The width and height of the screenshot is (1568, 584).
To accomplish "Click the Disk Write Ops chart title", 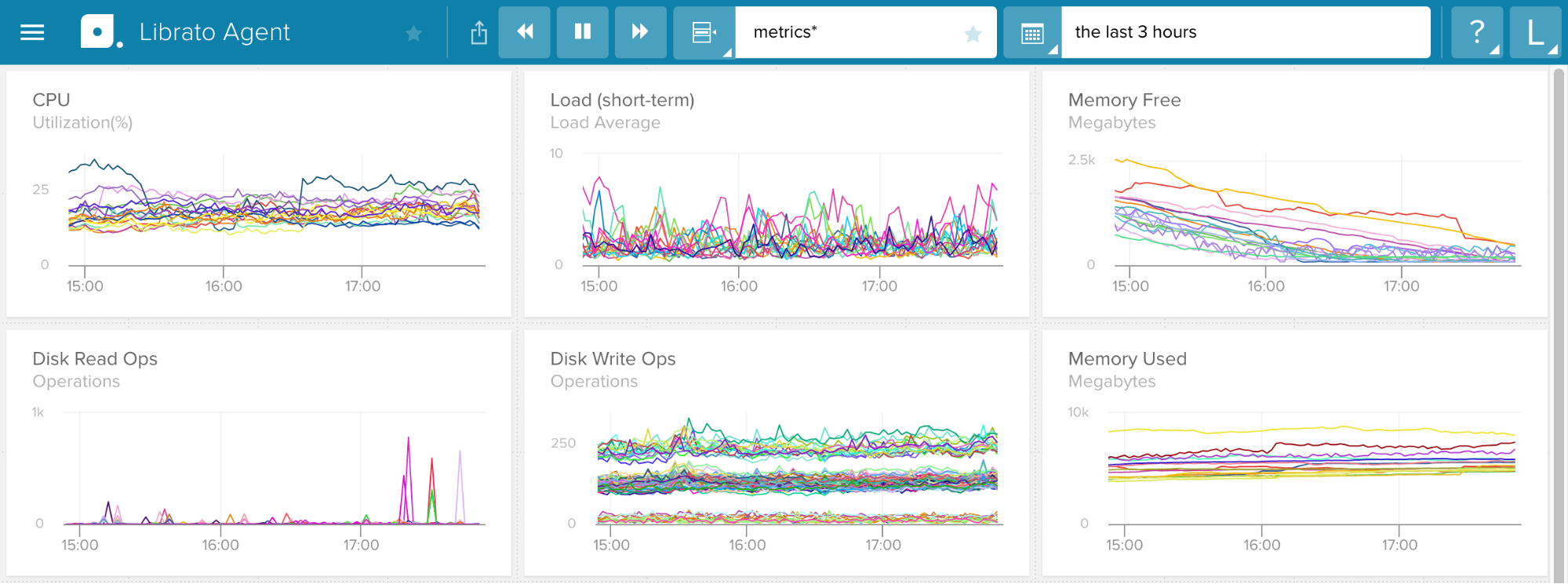I will tap(613, 358).
